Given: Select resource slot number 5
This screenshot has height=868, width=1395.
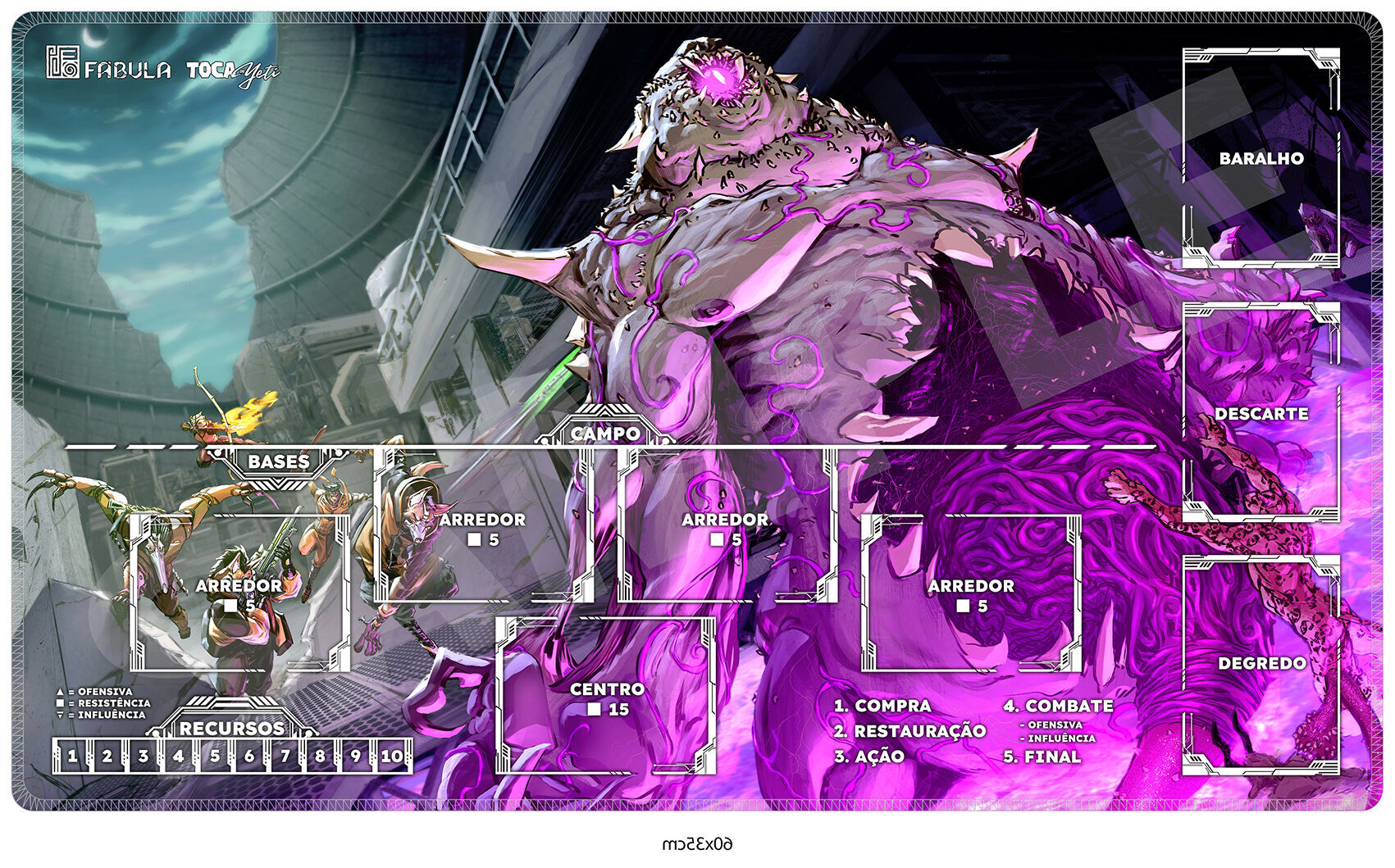Looking at the screenshot, I should click(x=214, y=756).
